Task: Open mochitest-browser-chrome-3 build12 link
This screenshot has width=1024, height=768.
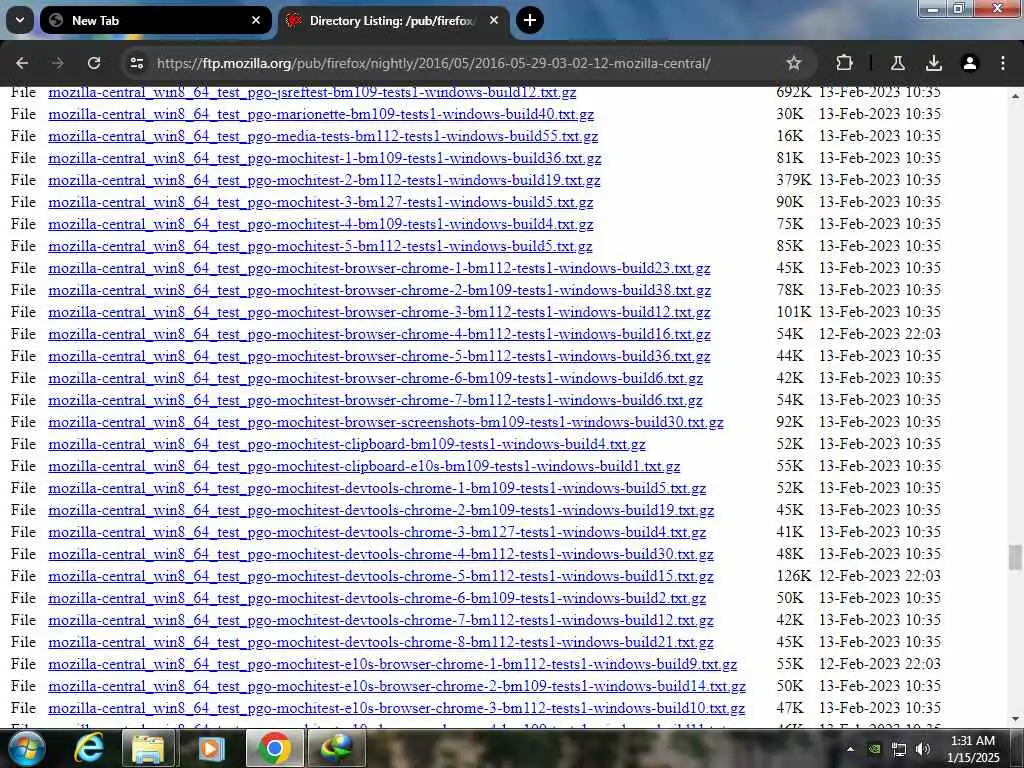Action: [x=379, y=312]
